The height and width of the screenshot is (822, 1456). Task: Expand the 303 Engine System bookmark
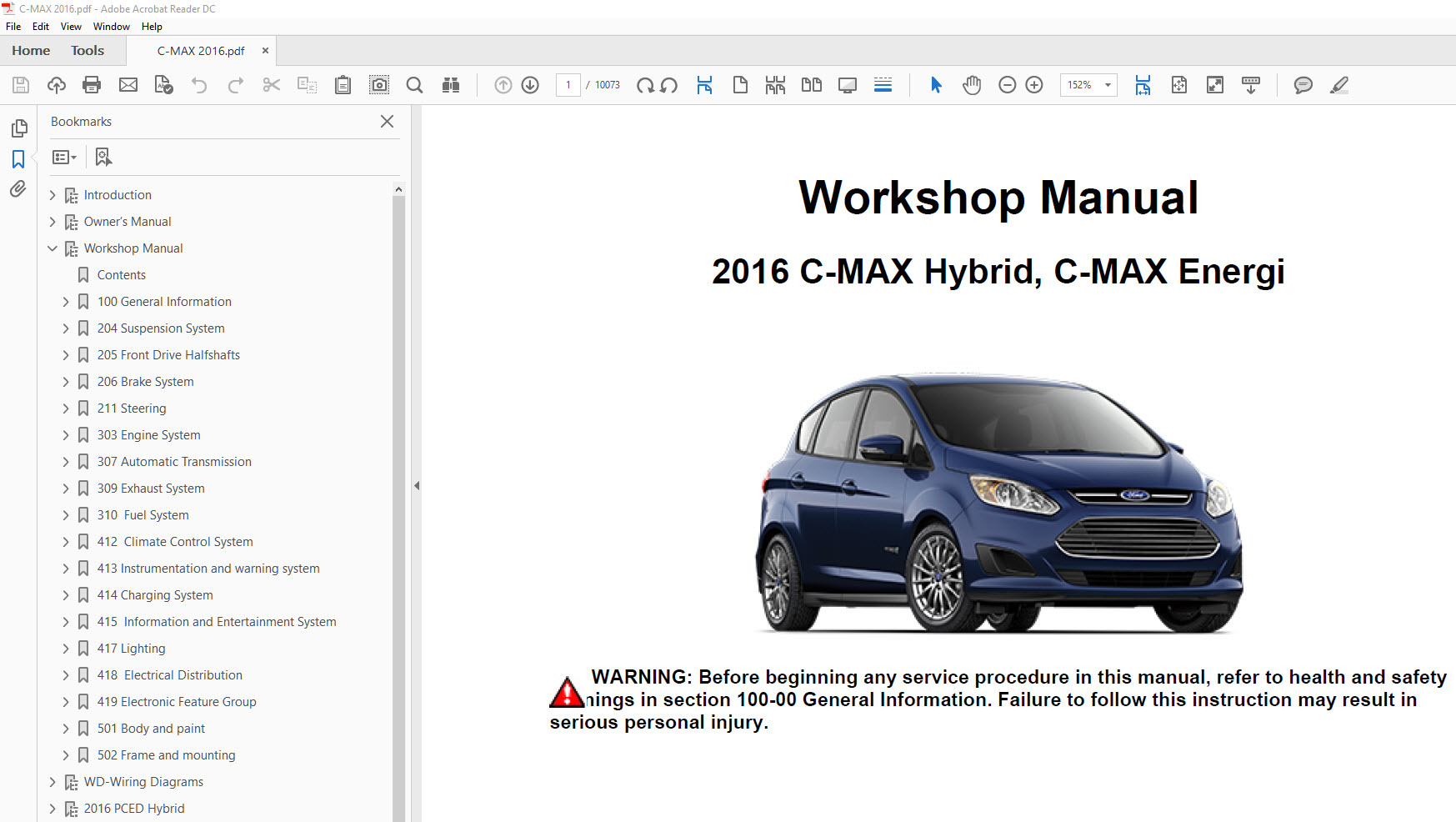pyautogui.click(x=66, y=435)
